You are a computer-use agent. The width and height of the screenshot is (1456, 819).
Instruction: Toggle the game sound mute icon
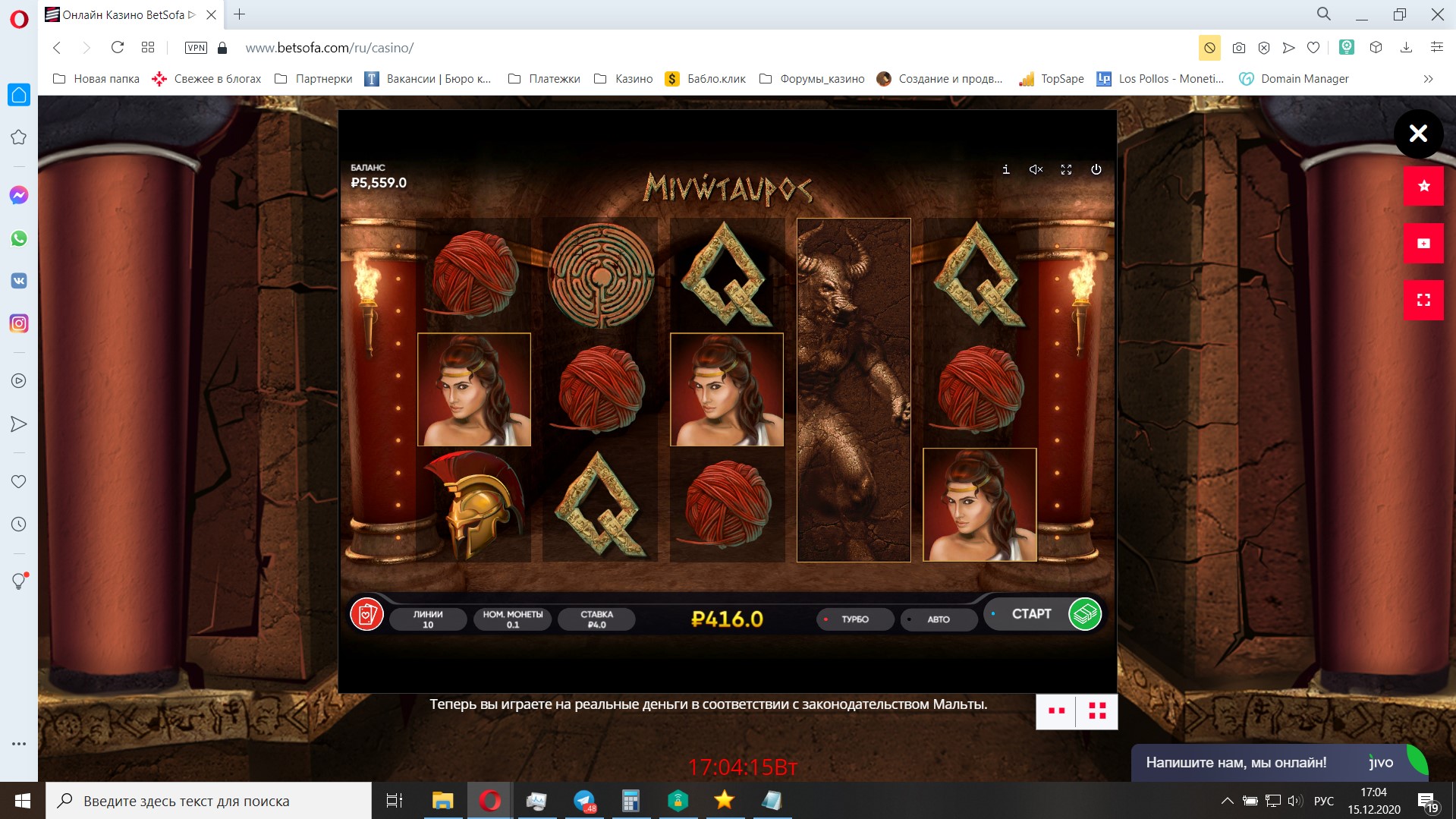point(1036,169)
